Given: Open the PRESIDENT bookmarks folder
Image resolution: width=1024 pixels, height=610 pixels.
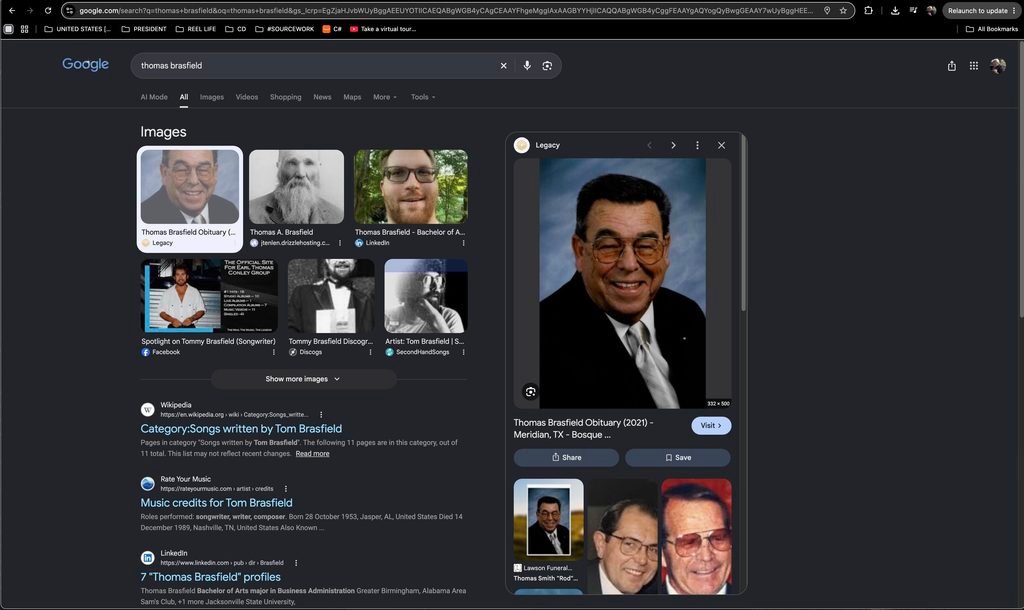Looking at the screenshot, I should click(144, 29).
